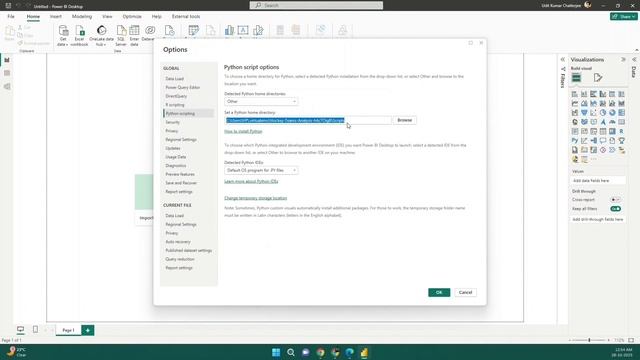
Task: Select the Q&A visual
Action: click(x=603, y=141)
